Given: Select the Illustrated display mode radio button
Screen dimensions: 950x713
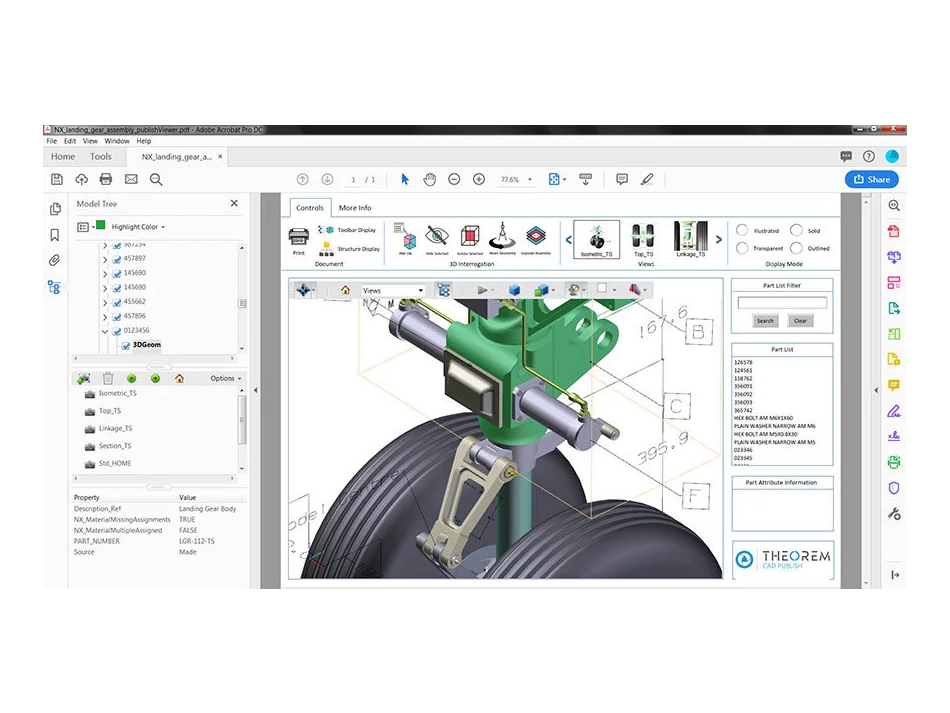Looking at the screenshot, I should tap(742, 230).
